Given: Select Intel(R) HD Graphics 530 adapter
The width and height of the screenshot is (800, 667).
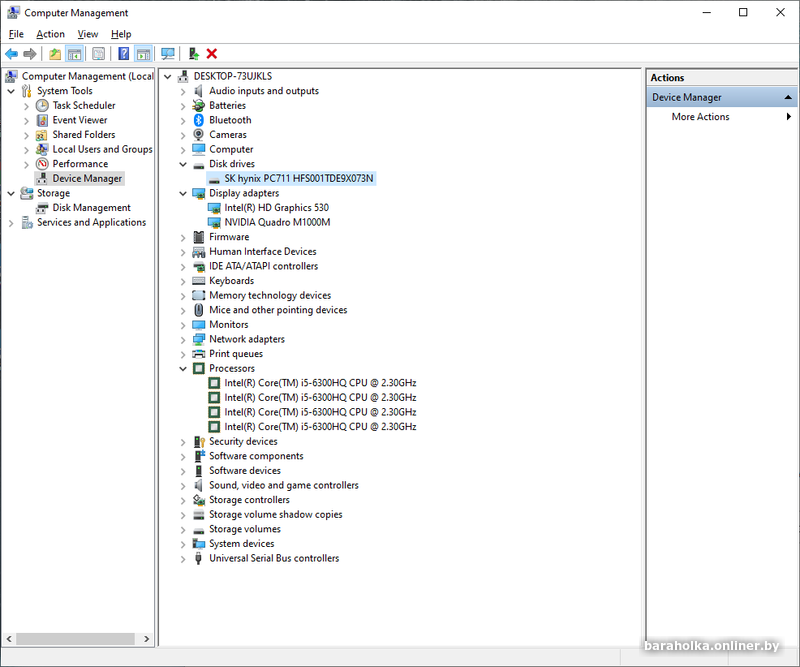Looking at the screenshot, I should point(277,208).
